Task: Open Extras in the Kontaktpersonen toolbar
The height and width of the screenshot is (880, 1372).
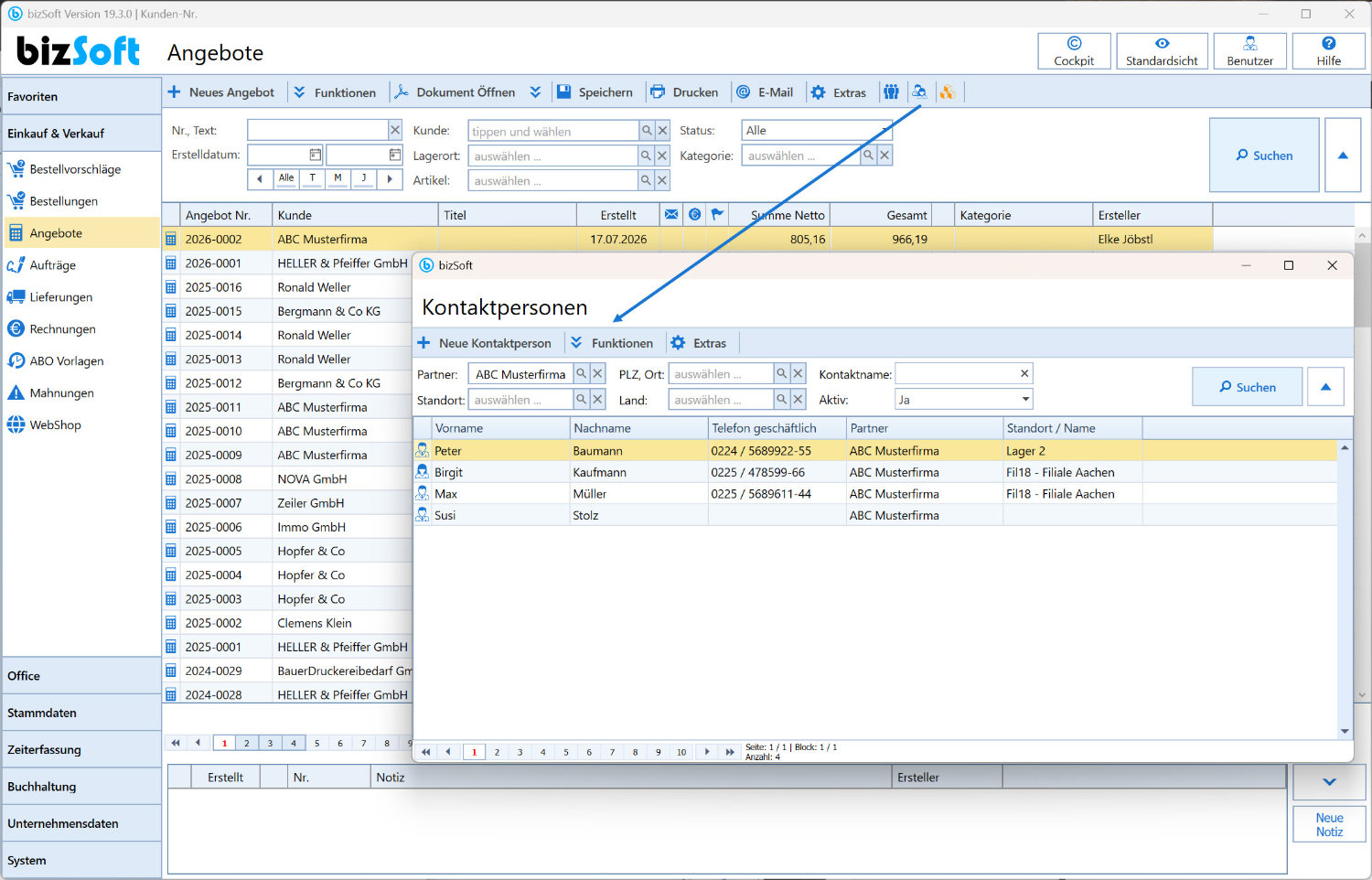Action: pos(699,343)
